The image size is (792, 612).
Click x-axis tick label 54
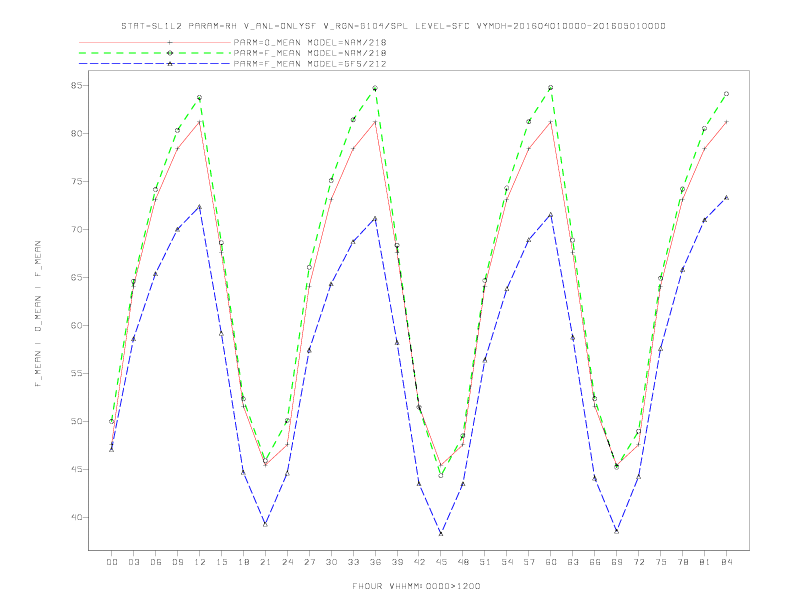(507, 562)
